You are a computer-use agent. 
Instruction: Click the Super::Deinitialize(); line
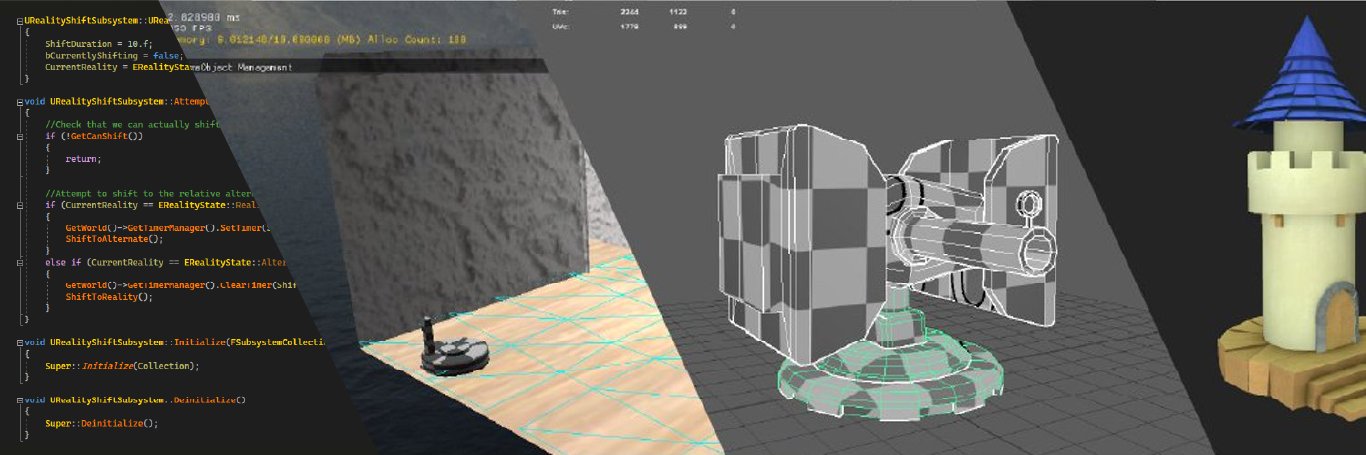coord(102,423)
